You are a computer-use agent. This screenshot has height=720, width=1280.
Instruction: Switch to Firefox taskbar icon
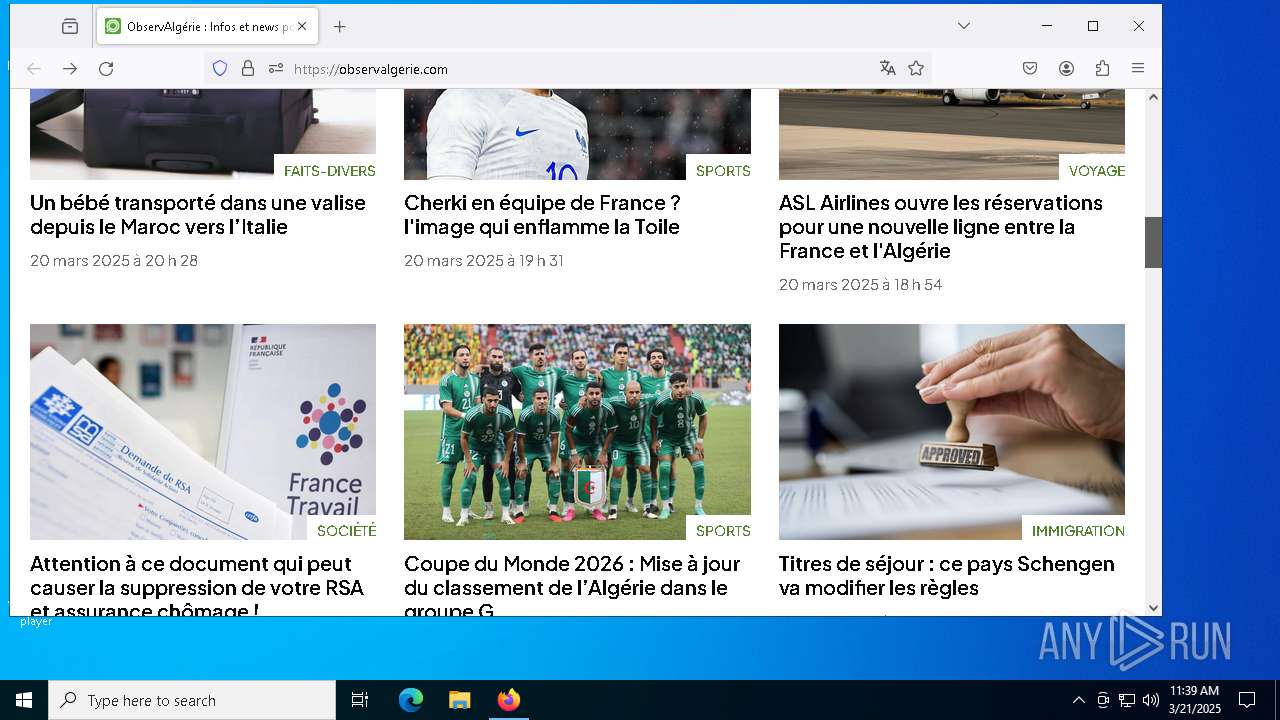click(509, 700)
